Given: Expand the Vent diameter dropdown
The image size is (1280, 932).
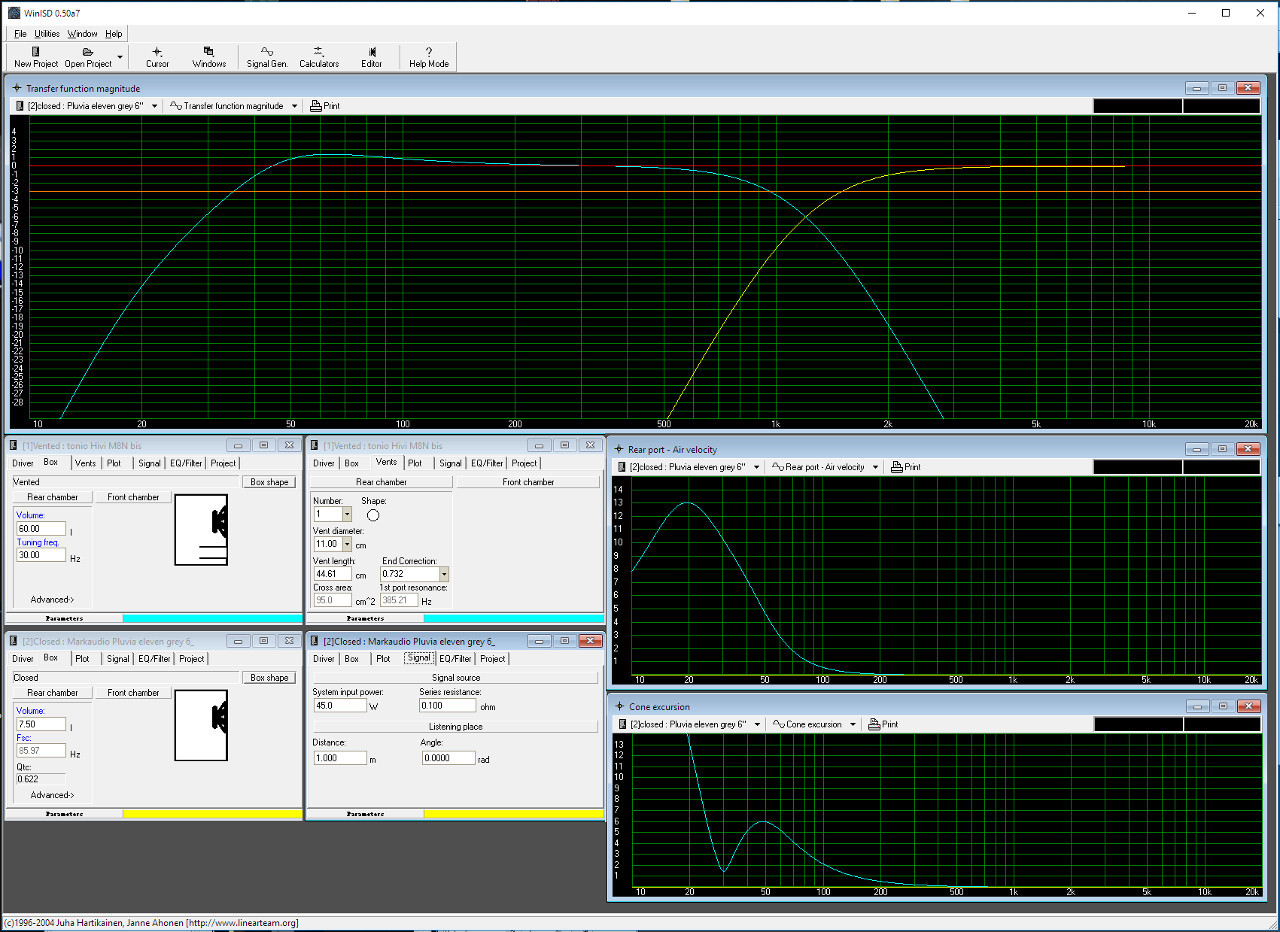Looking at the screenshot, I should 347,544.
